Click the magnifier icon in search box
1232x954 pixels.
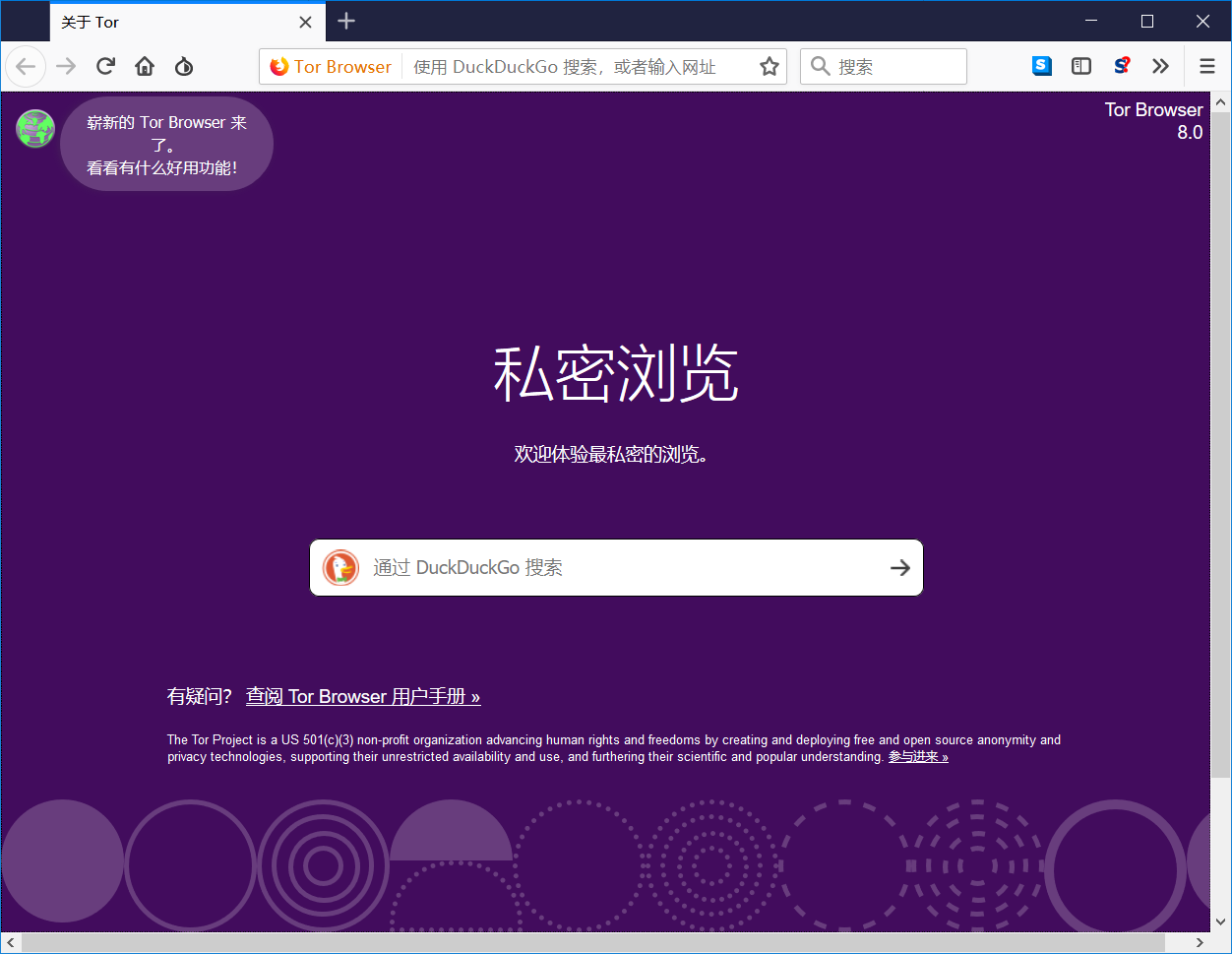(x=820, y=67)
